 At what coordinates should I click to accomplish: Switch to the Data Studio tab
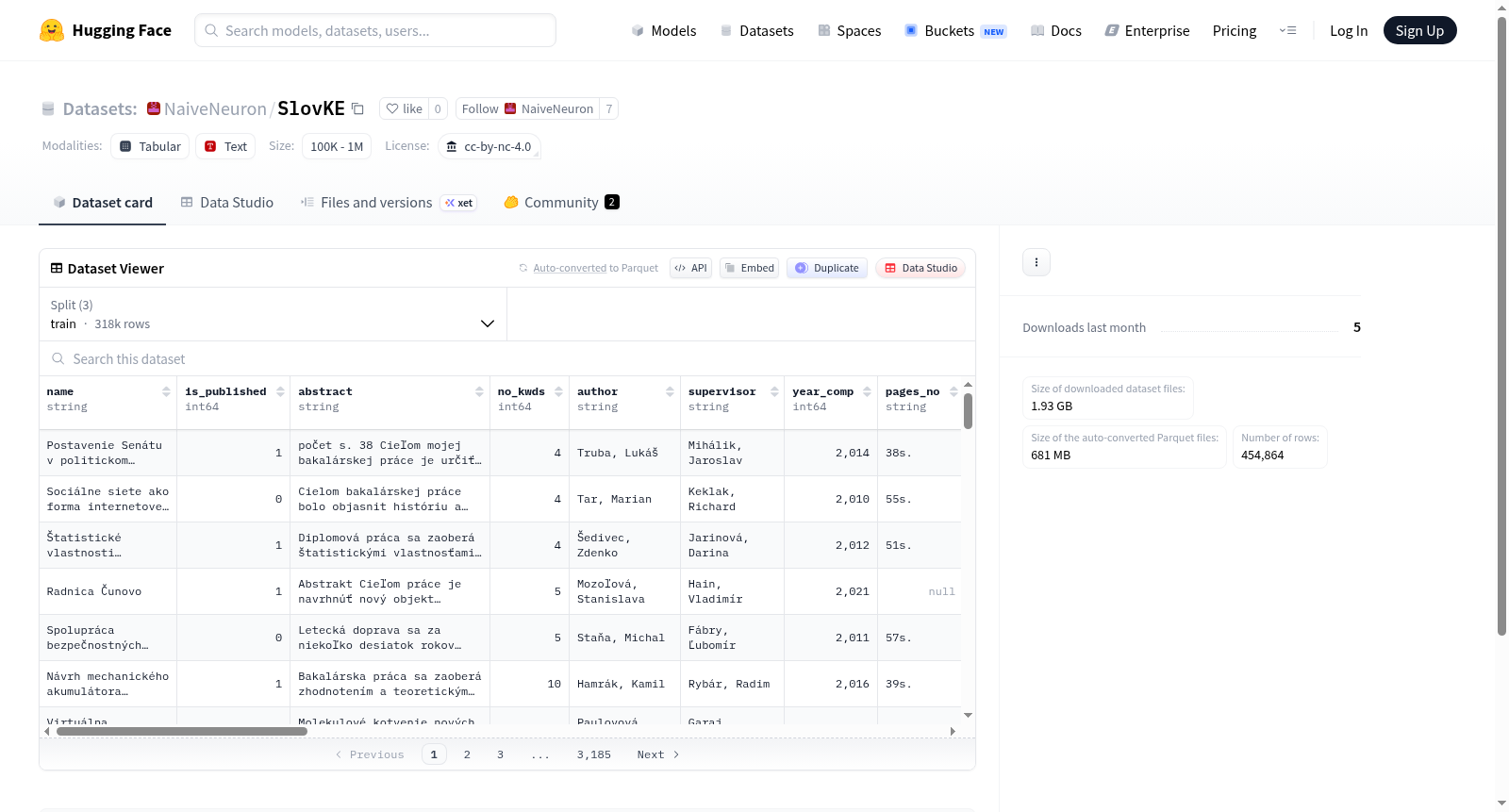tap(227, 203)
